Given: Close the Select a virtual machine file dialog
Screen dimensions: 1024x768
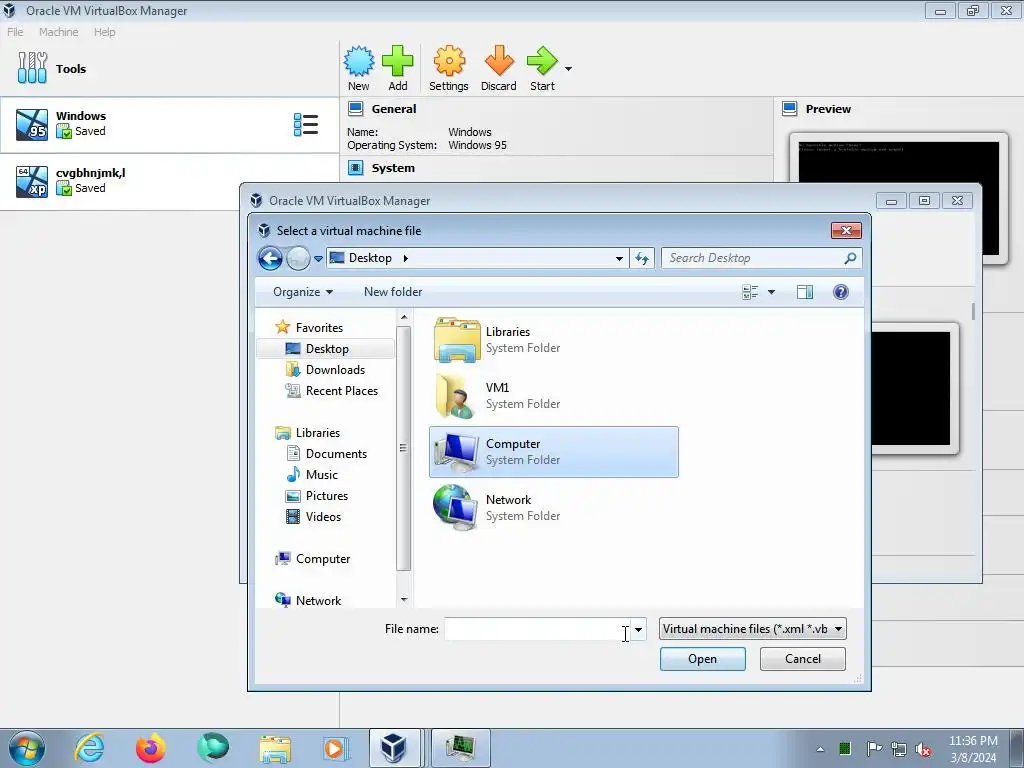Looking at the screenshot, I should tap(846, 231).
